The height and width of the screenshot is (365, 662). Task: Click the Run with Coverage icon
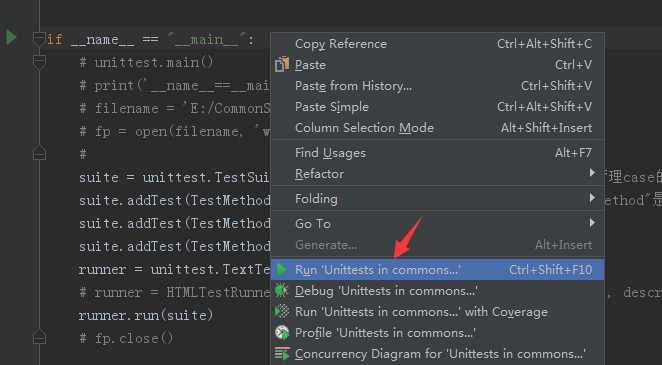point(282,311)
